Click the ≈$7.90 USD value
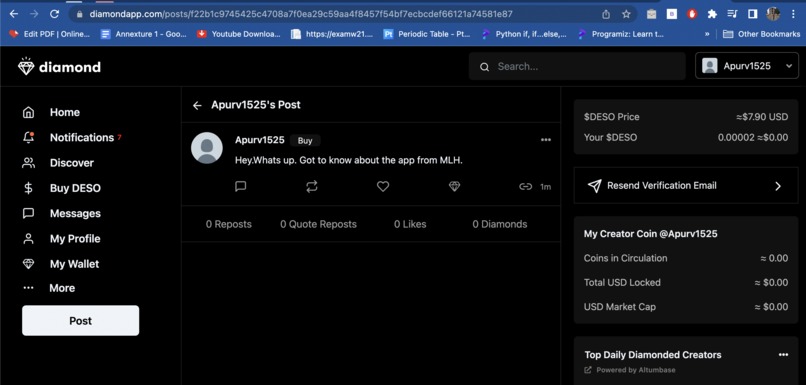806x385 pixels. [x=762, y=117]
